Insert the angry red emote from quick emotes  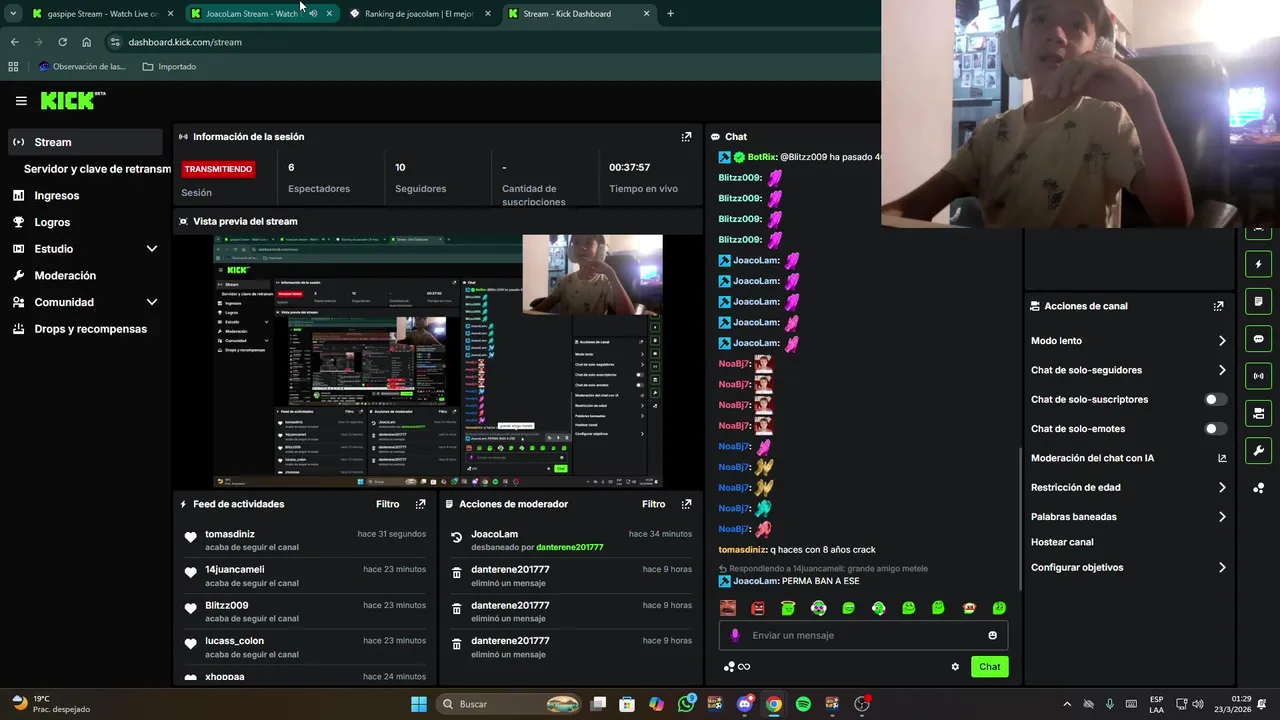pyautogui.click(x=758, y=608)
